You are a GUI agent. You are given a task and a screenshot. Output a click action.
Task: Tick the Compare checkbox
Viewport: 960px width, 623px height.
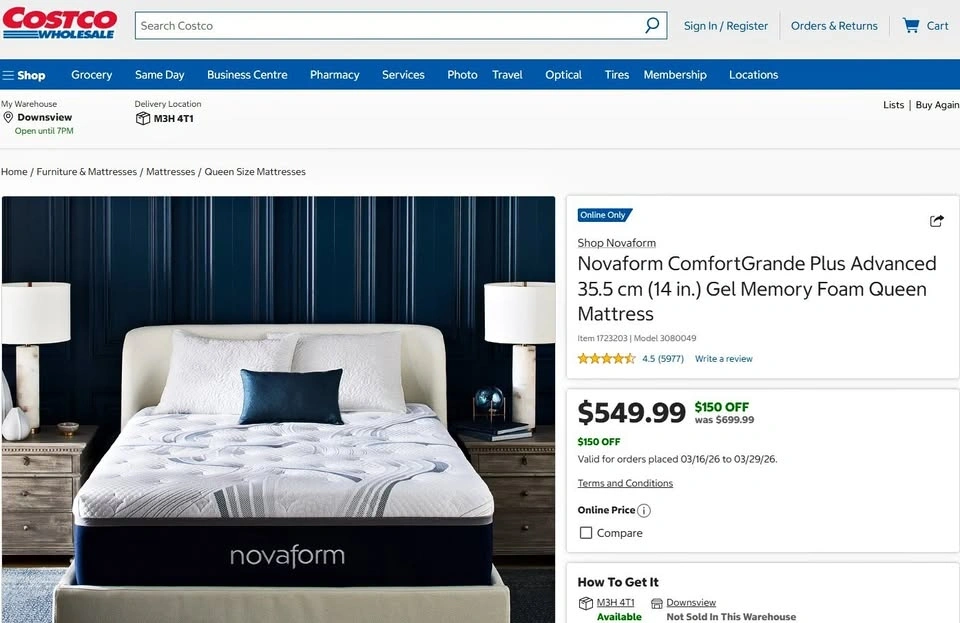click(x=586, y=533)
